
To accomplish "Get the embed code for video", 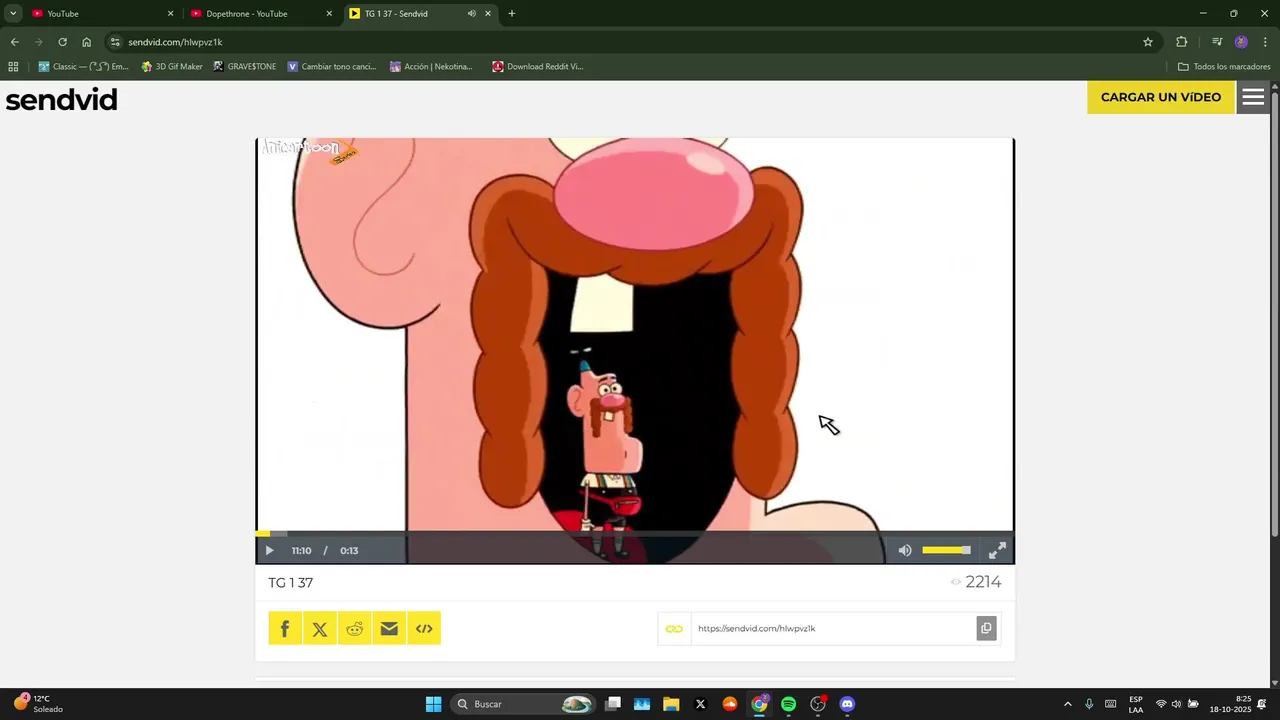I will coord(424,628).
